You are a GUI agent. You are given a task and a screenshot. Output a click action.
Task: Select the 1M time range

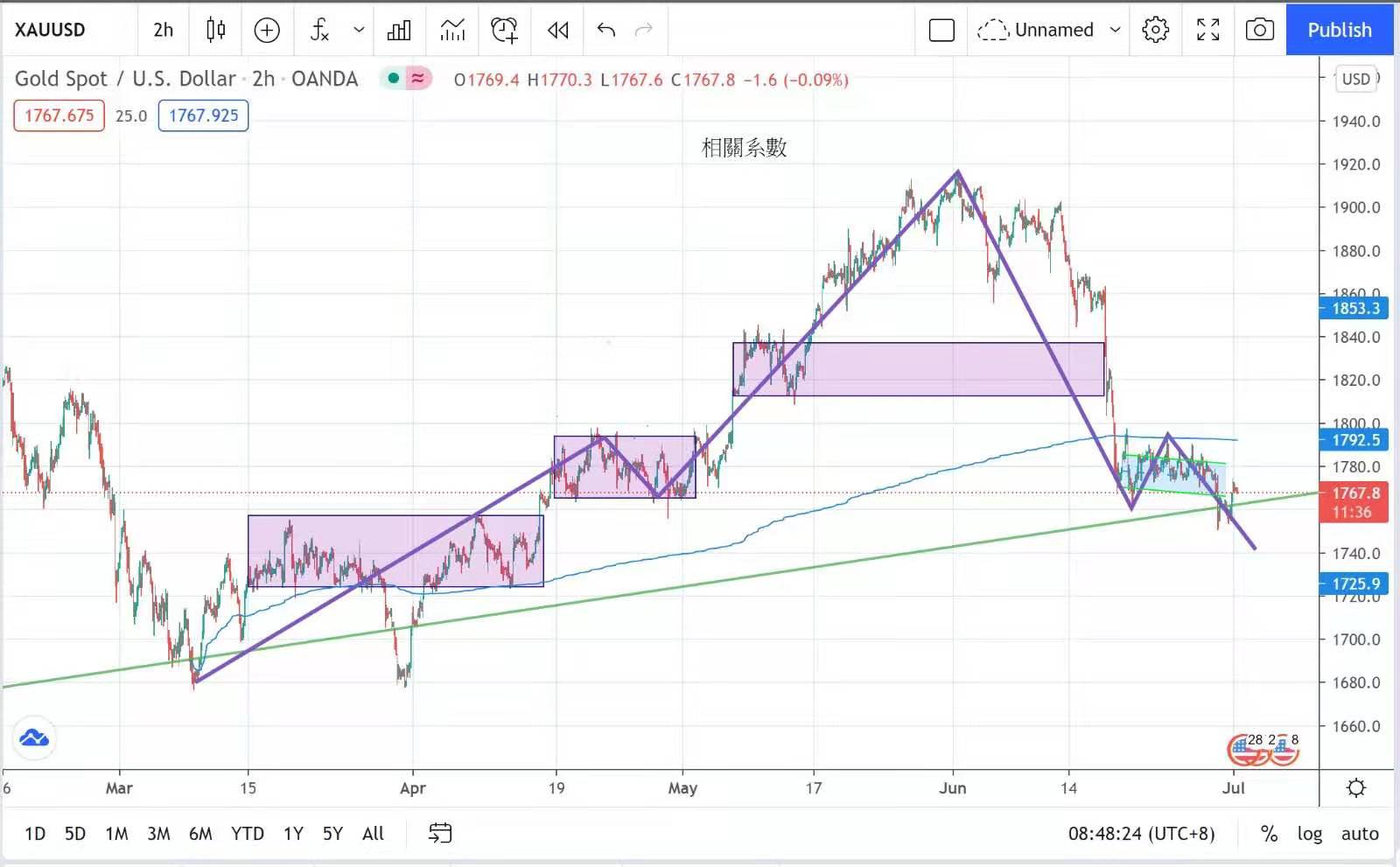(x=116, y=834)
